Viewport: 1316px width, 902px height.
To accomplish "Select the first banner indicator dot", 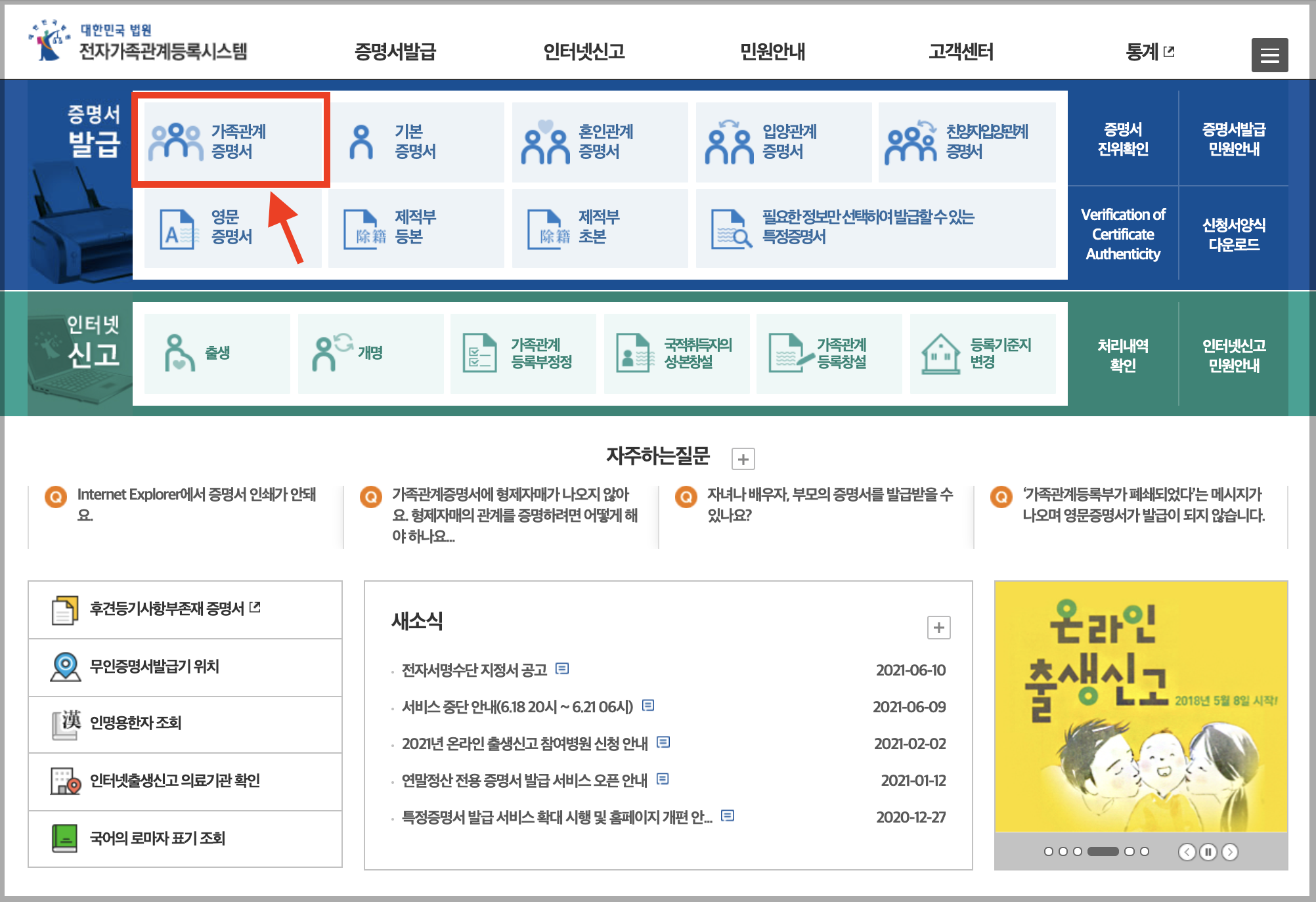I will (1048, 851).
